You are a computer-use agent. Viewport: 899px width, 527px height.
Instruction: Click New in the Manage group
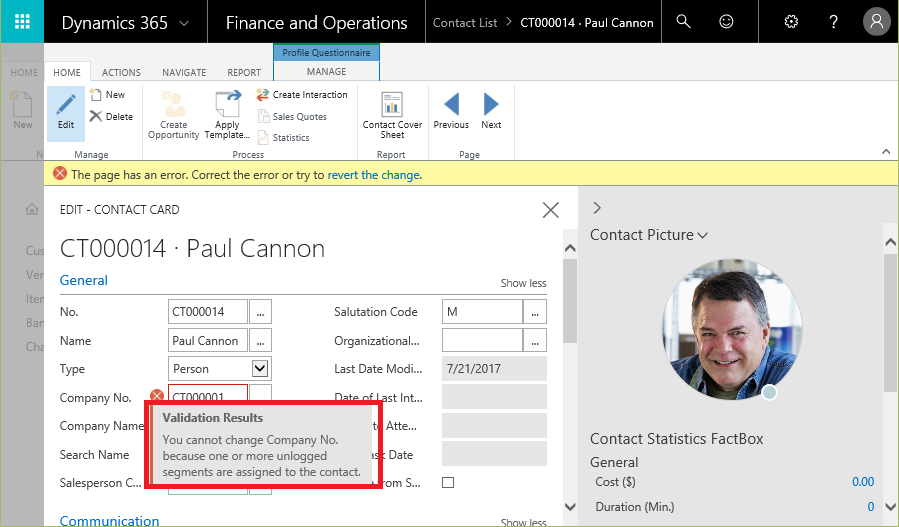click(x=108, y=95)
